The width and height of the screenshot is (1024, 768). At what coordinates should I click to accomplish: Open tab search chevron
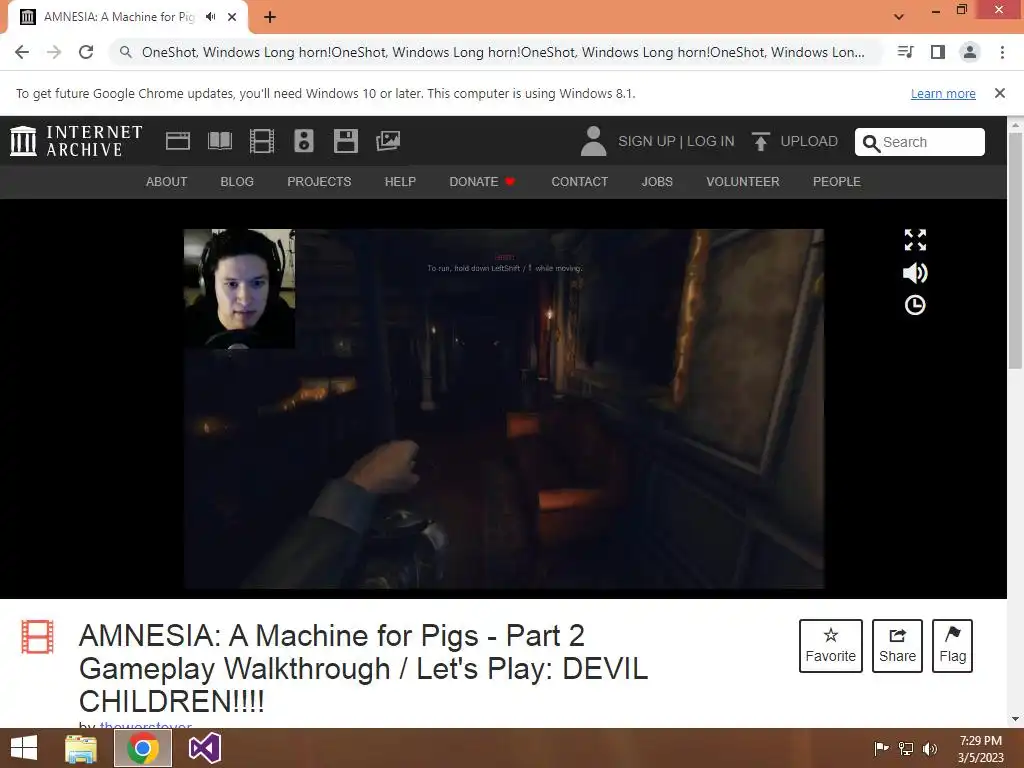point(899,17)
